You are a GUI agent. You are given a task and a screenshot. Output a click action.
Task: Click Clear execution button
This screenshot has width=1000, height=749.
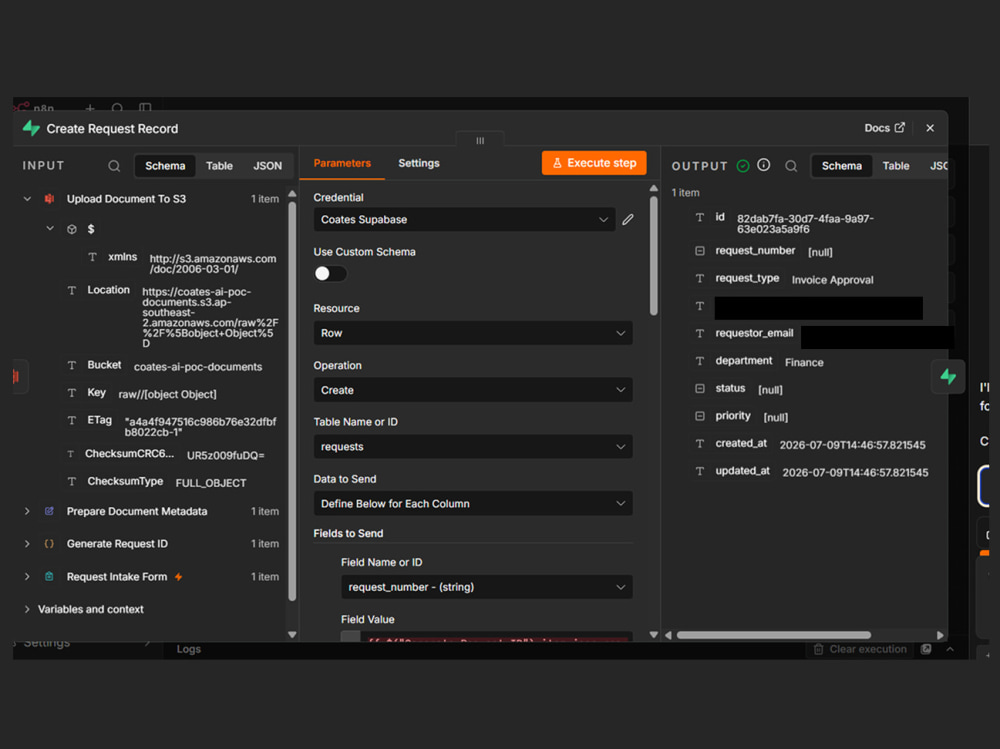[860, 649]
